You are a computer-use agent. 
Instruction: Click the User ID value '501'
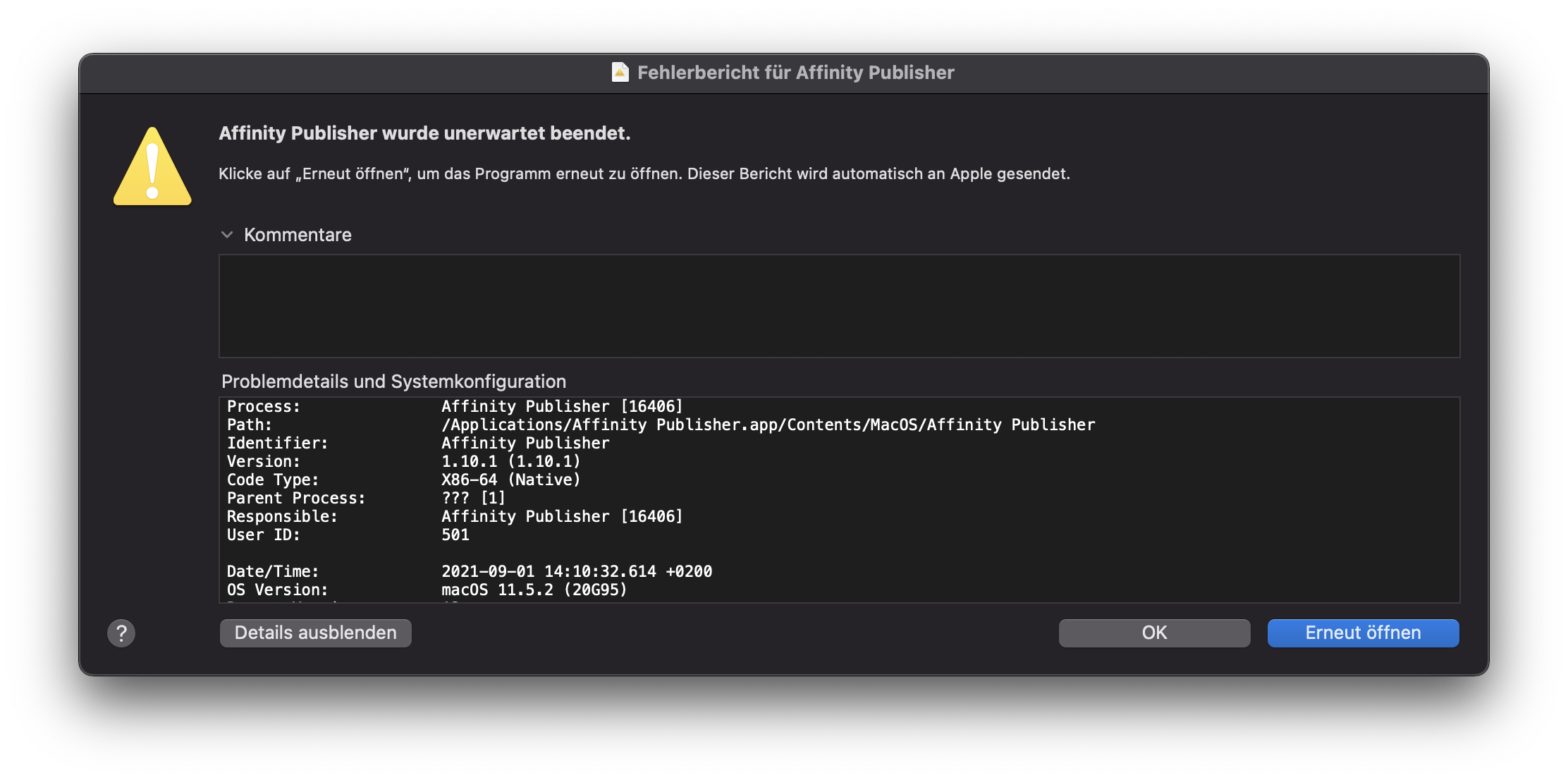[x=455, y=535]
